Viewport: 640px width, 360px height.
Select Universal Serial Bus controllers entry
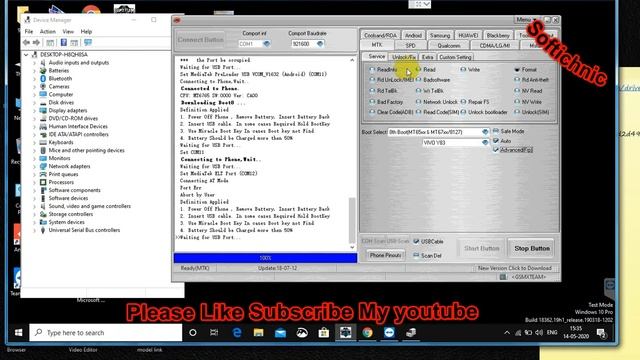tap(84, 230)
